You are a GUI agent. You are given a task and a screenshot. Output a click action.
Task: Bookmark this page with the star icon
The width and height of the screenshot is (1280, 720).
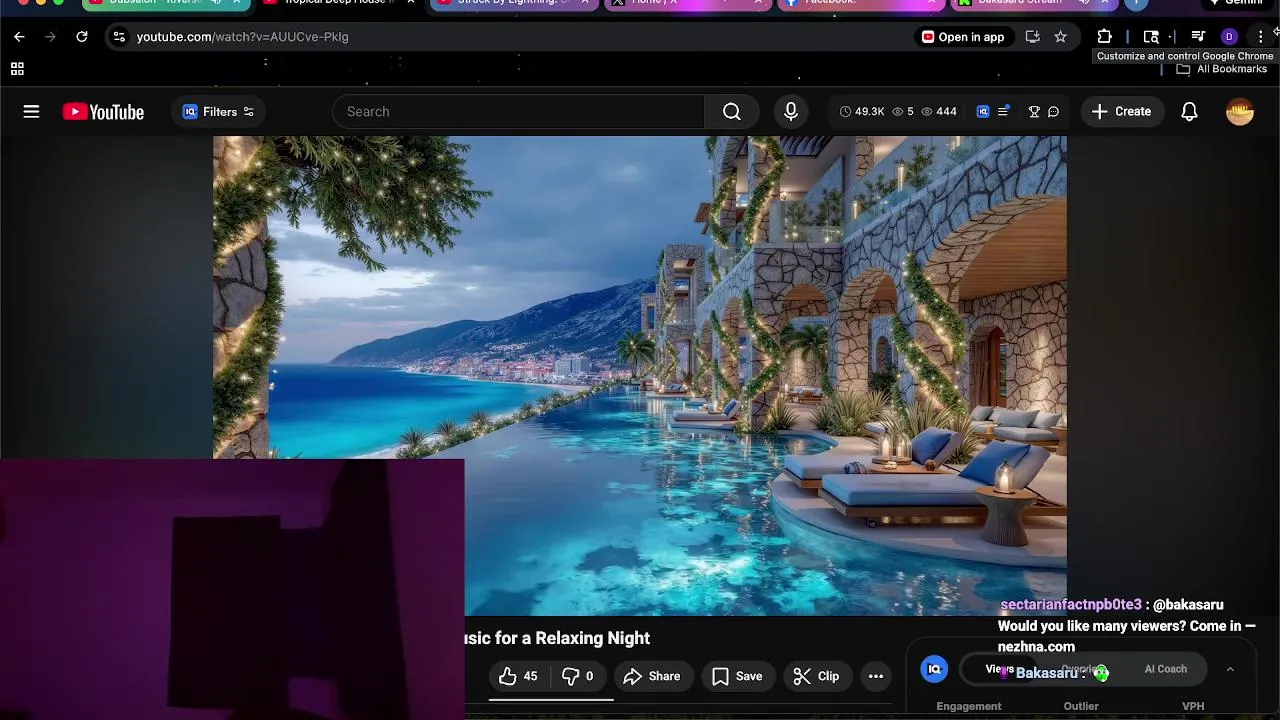click(1060, 37)
